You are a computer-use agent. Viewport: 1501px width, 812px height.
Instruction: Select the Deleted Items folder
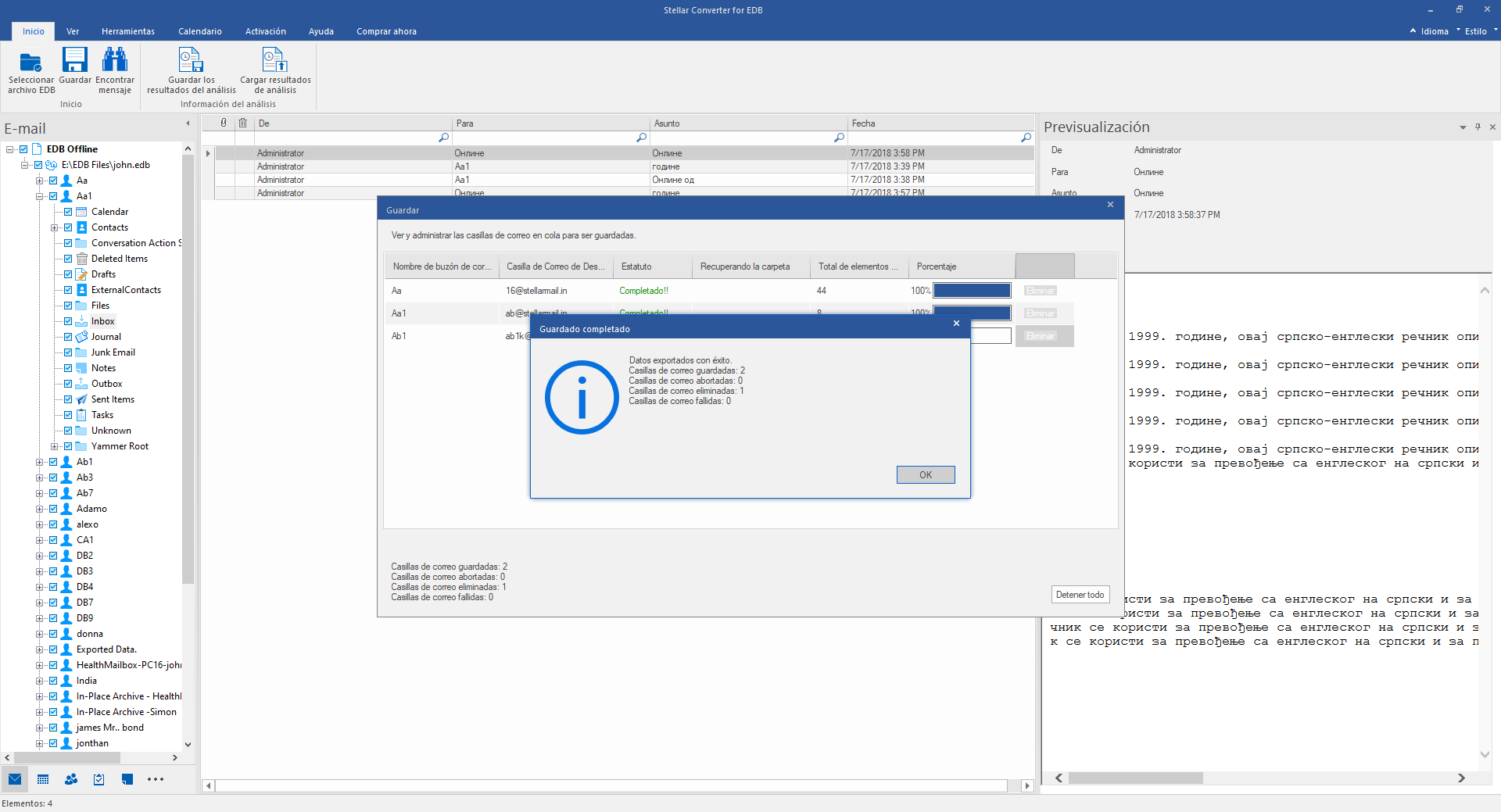(119, 259)
